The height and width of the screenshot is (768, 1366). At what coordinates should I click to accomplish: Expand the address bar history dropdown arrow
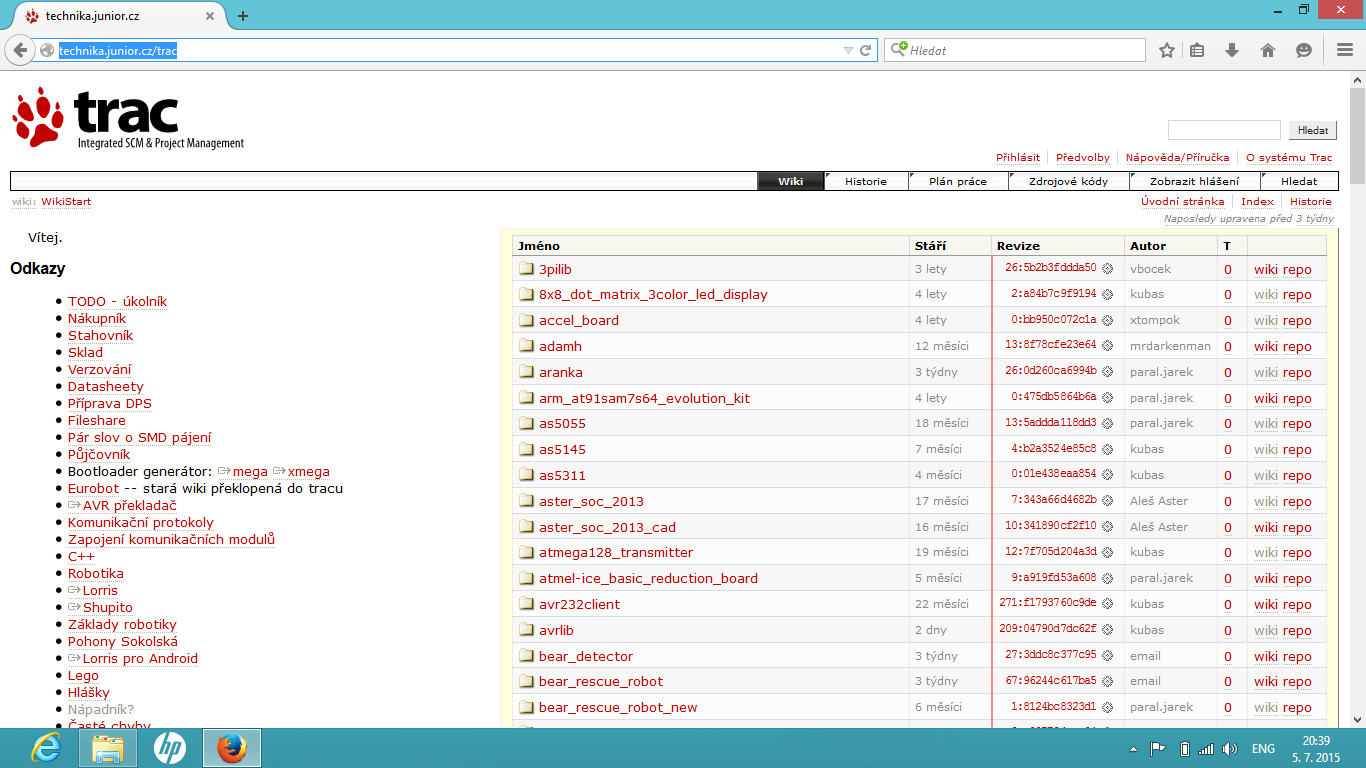tap(848, 50)
